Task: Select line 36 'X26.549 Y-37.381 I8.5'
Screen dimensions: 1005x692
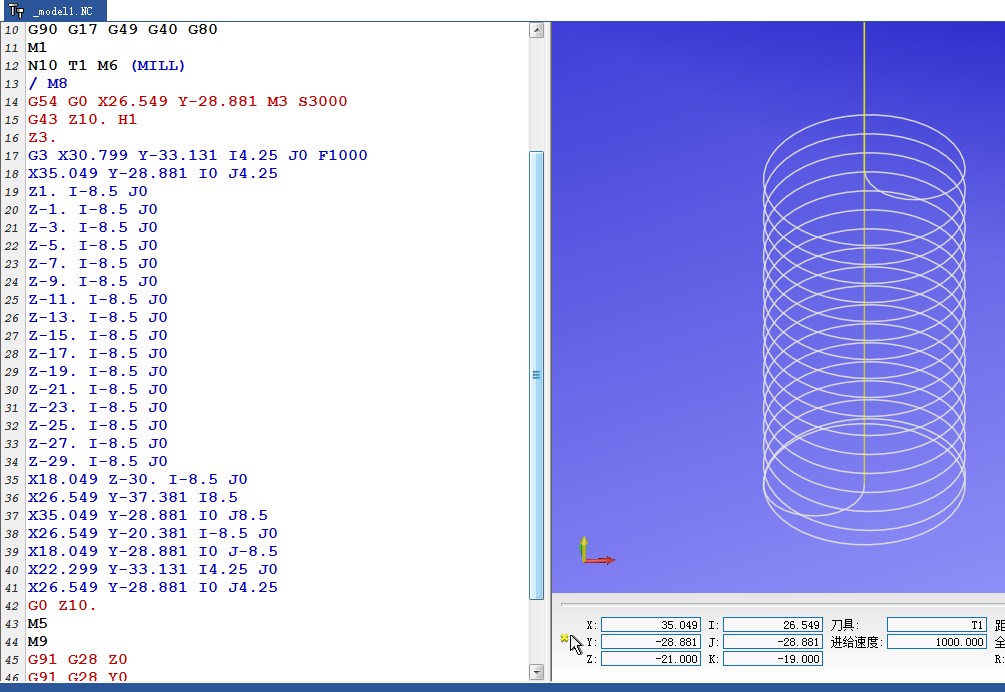Action: click(133, 497)
